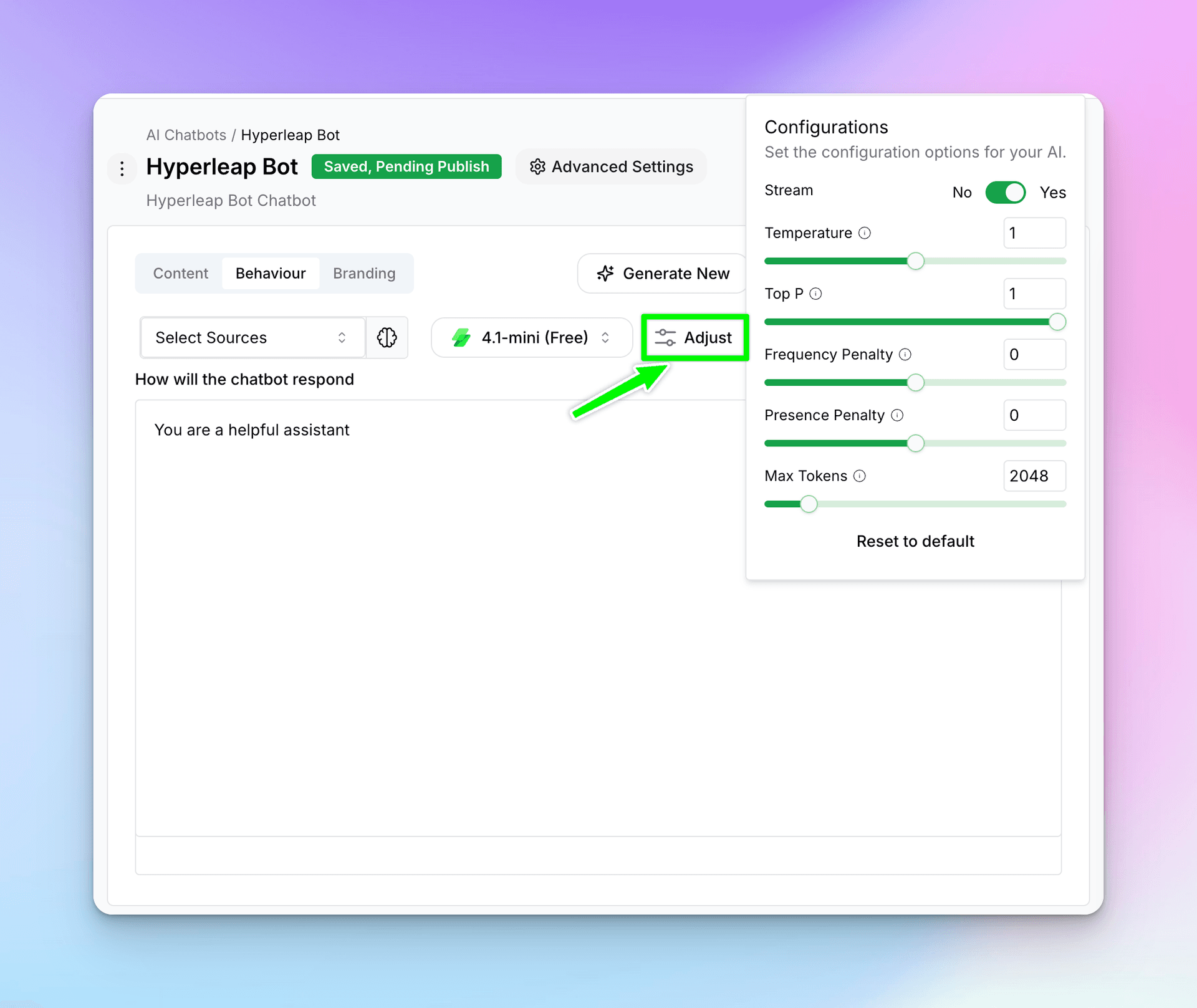Click Reset to default in Configurations
The image size is (1197, 1008).
pyautogui.click(x=915, y=541)
